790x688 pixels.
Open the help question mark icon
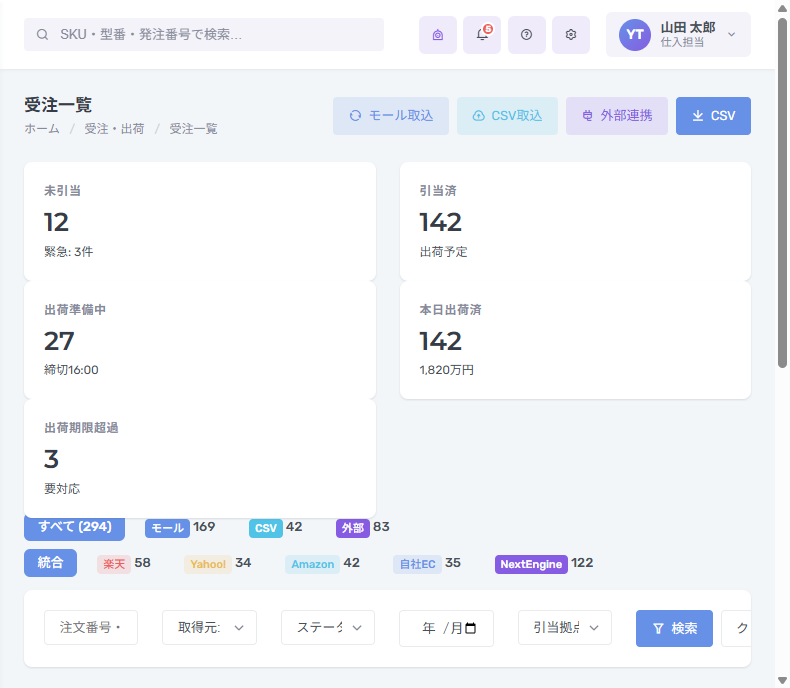coord(526,35)
